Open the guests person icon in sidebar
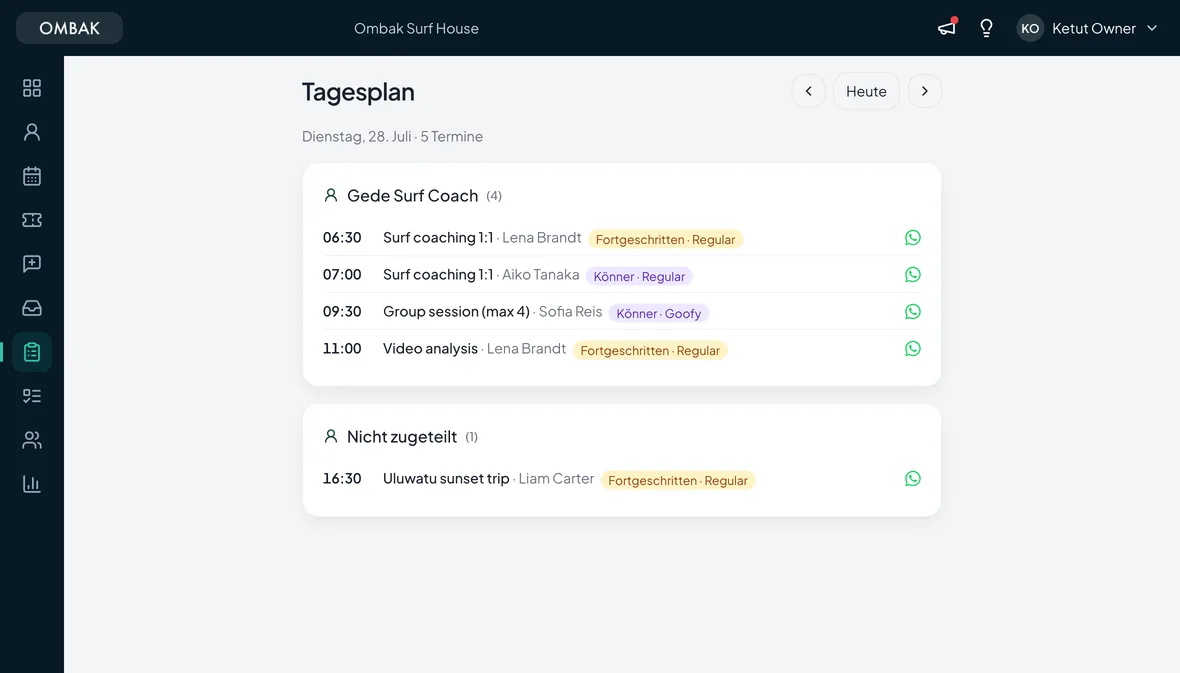This screenshot has width=1180, height=673. pos(32,132)
